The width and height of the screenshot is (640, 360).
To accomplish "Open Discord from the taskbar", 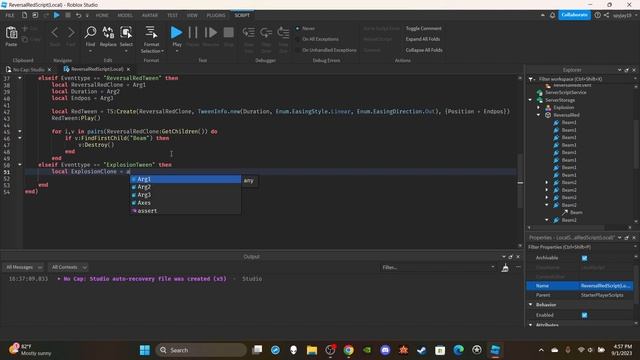I will coord(385,350).
